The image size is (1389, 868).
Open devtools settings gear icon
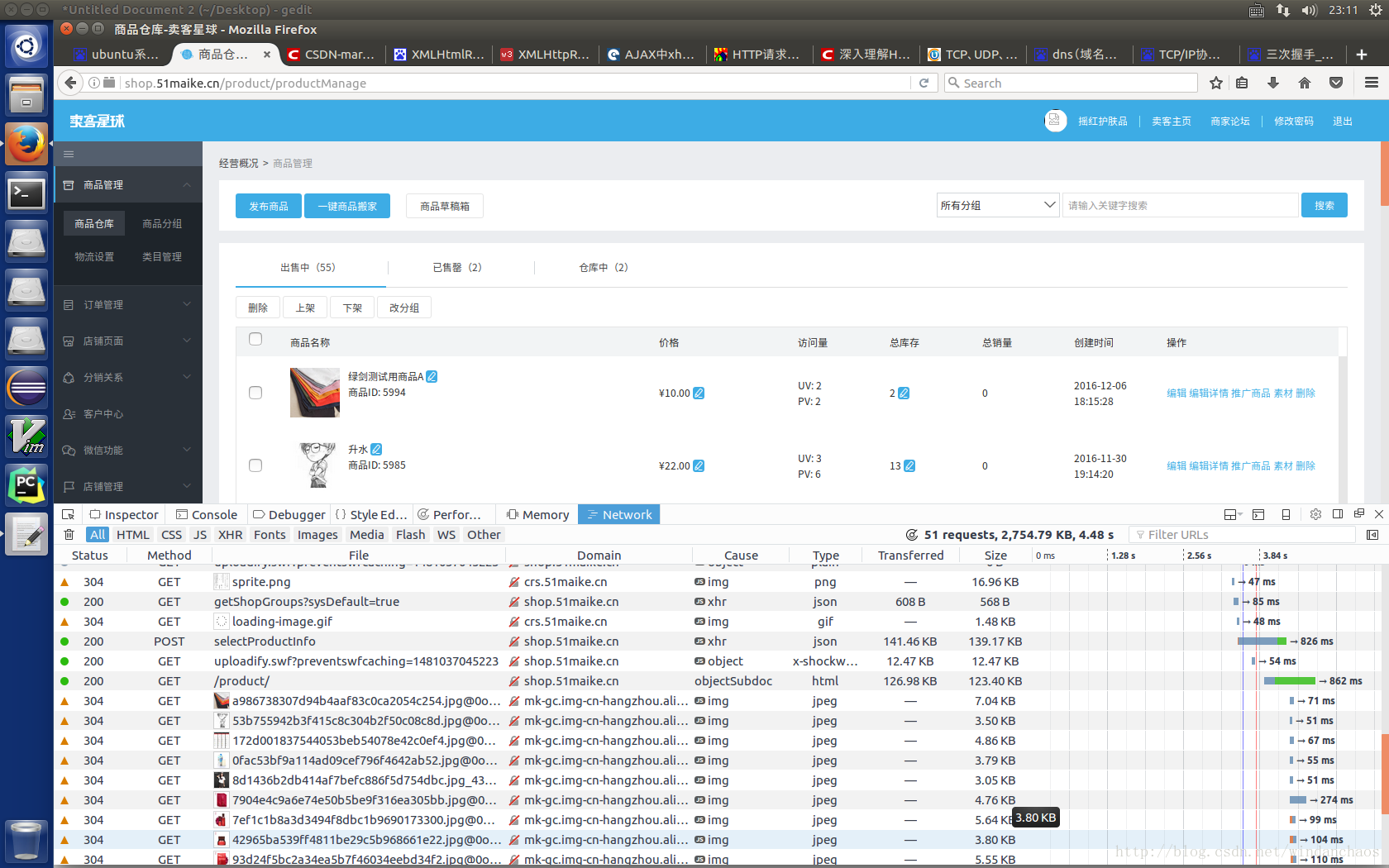[1315, 514]
